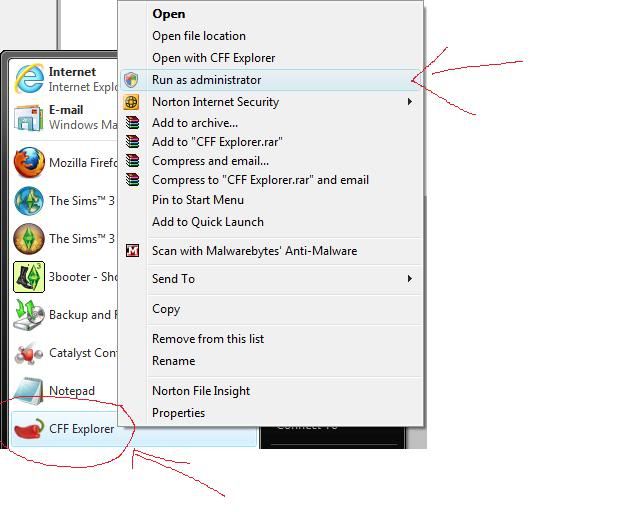Click the CFF Explorer program name
This screenshot has height=512, width=640.
(x=82, y=429)
